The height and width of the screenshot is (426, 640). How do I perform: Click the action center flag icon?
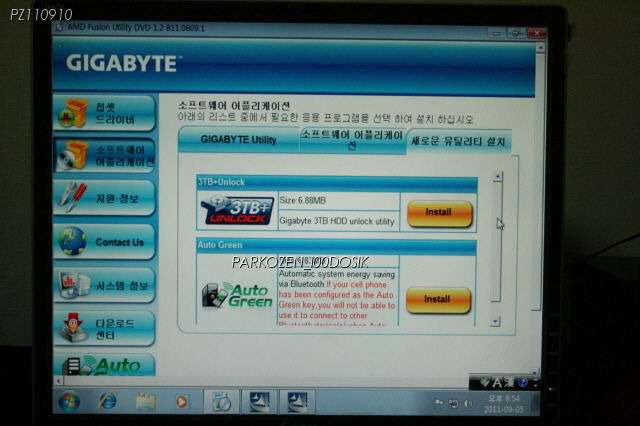tap(439, 403)
